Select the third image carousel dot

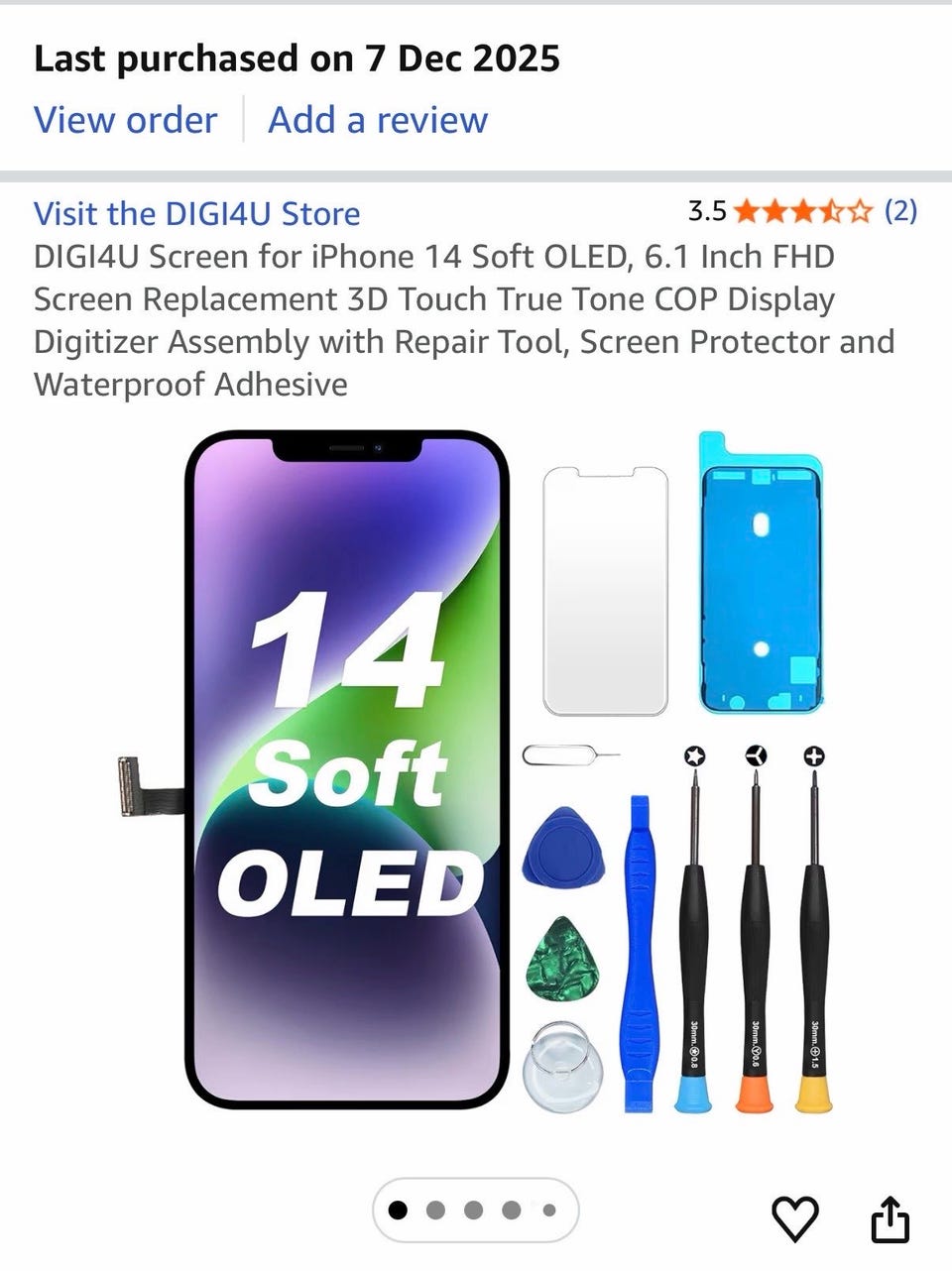(x=473, y=1210)
